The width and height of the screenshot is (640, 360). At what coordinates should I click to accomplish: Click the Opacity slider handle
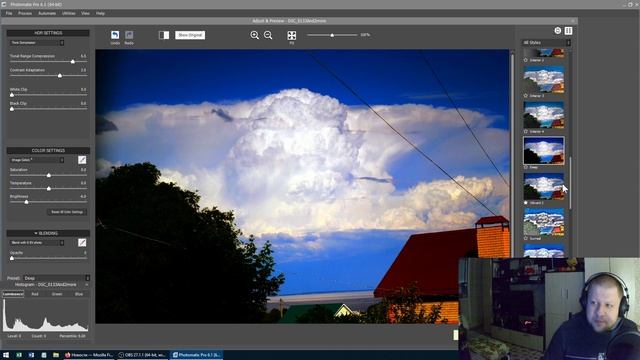tap(12, 258)
